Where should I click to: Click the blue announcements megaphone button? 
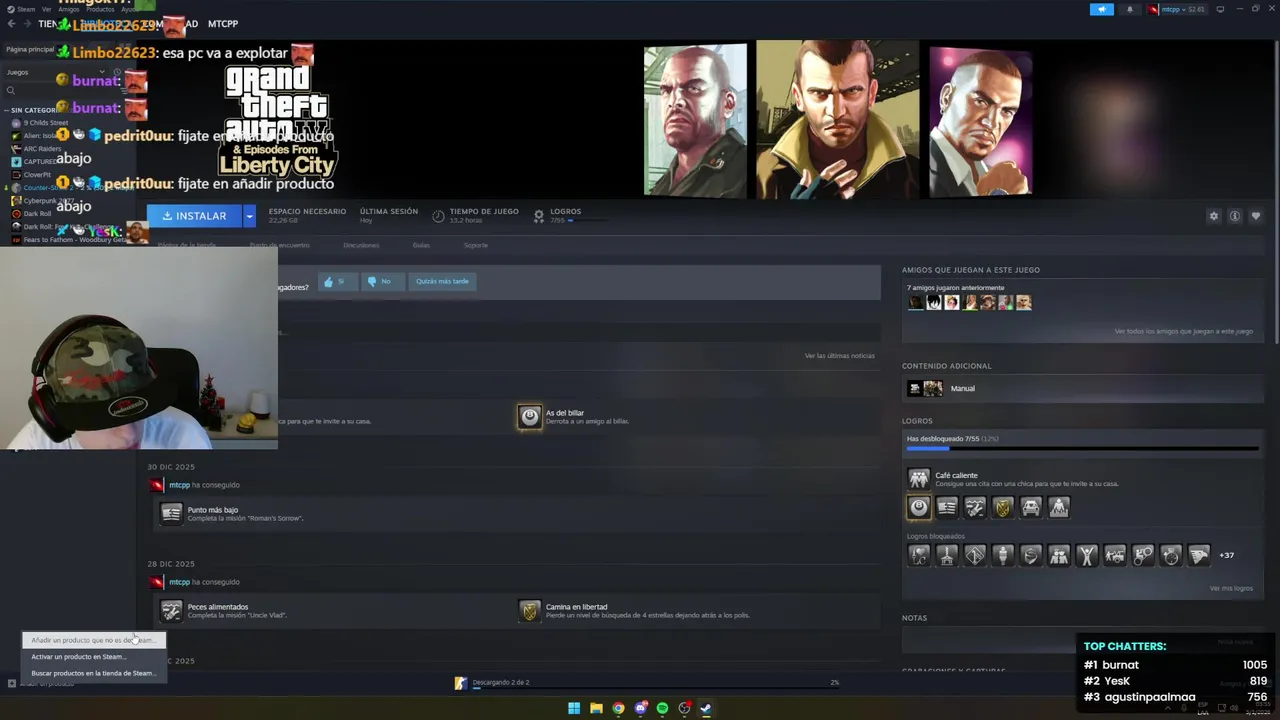(x=1101, y=9)
